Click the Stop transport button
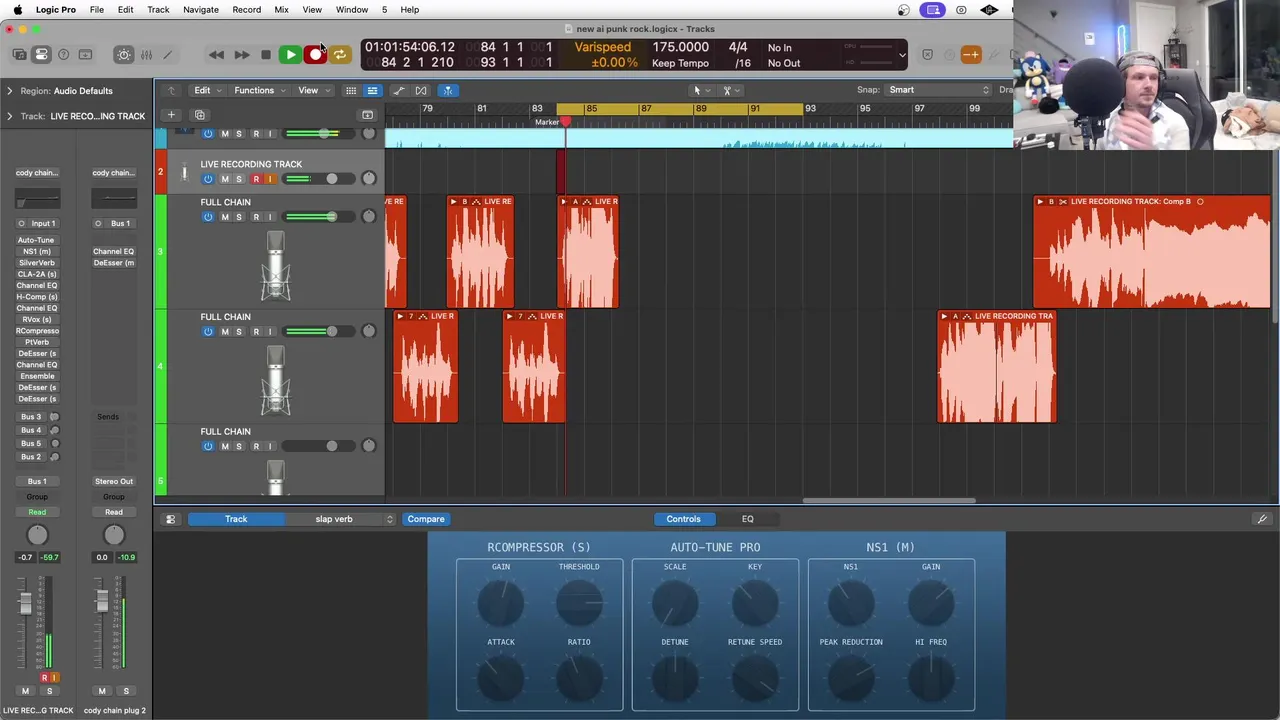Viewport: 1280px width, 720px height. click(265, 55)
